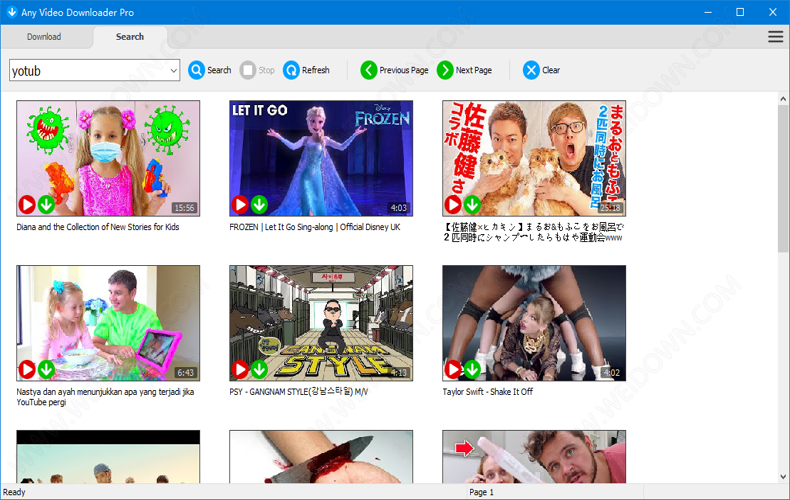Screen dimensions: 790x500
Task: Click the 'Taylor Swift - Shake It Off' title
Action: 488,392
